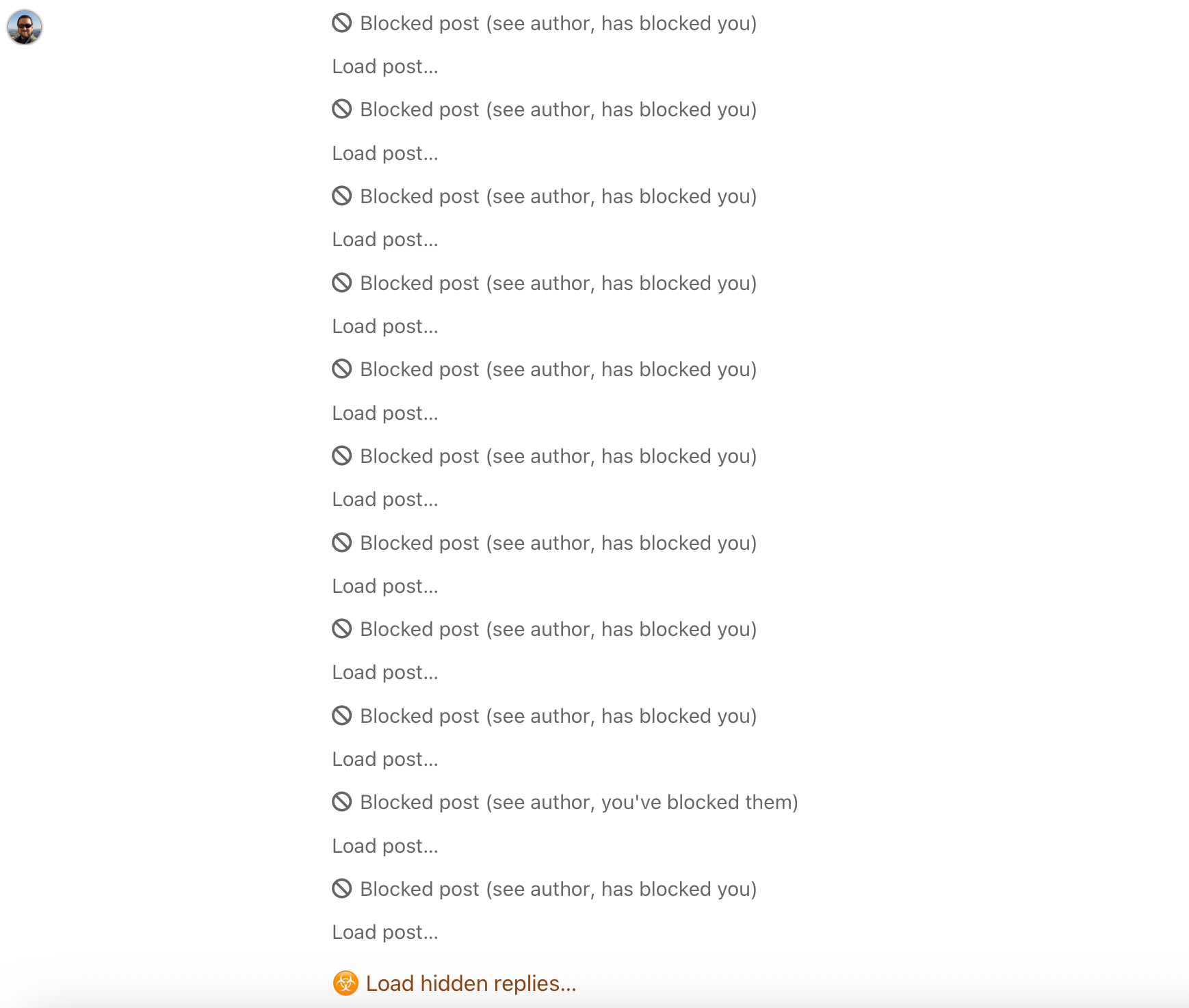The width and height of the screenshot is (1189, 1008).
Task: Expand the second "Load post..." link
Action: point(385,153)
